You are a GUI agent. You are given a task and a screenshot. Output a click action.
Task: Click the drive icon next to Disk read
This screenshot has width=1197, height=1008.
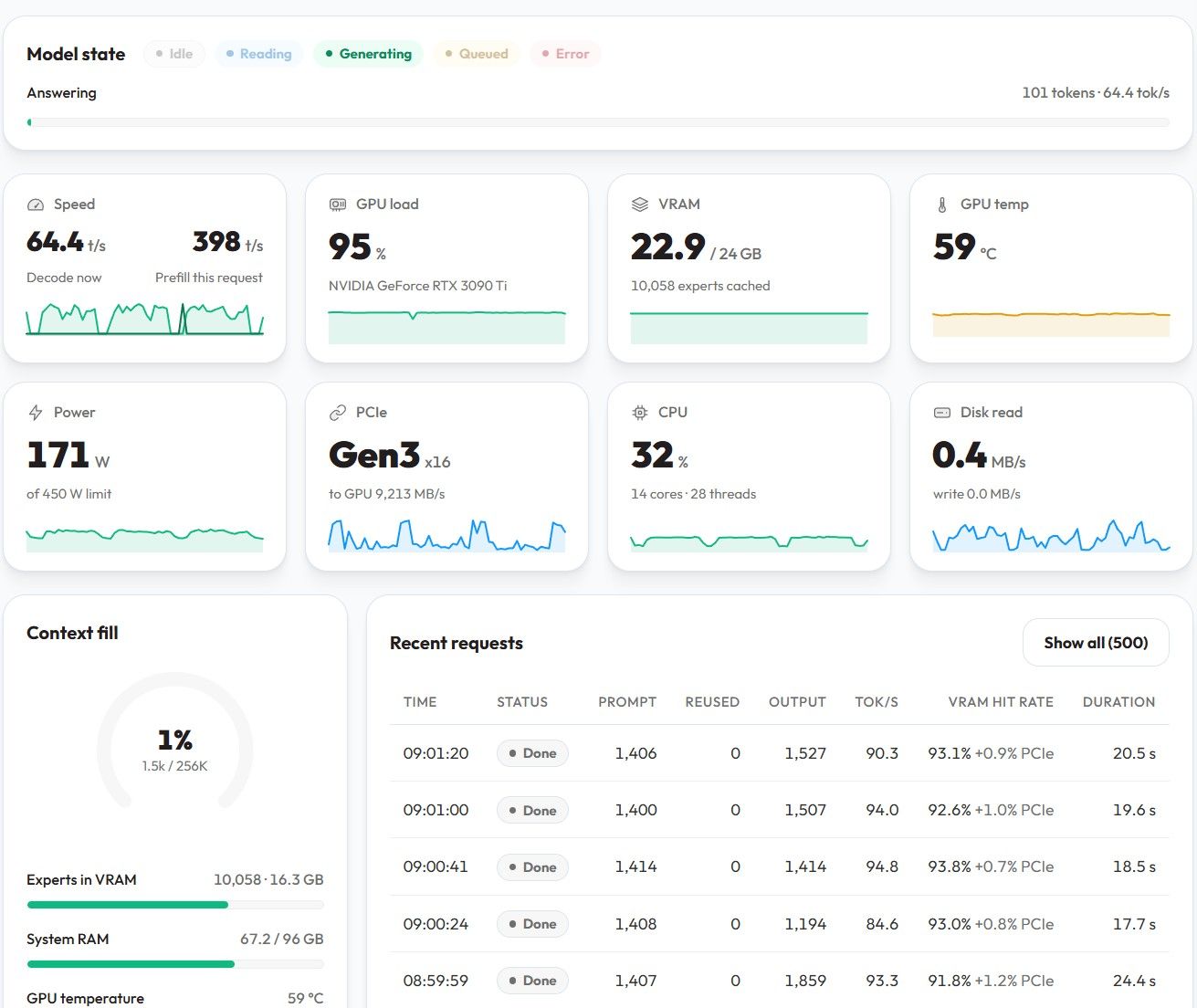click(942, 413)
